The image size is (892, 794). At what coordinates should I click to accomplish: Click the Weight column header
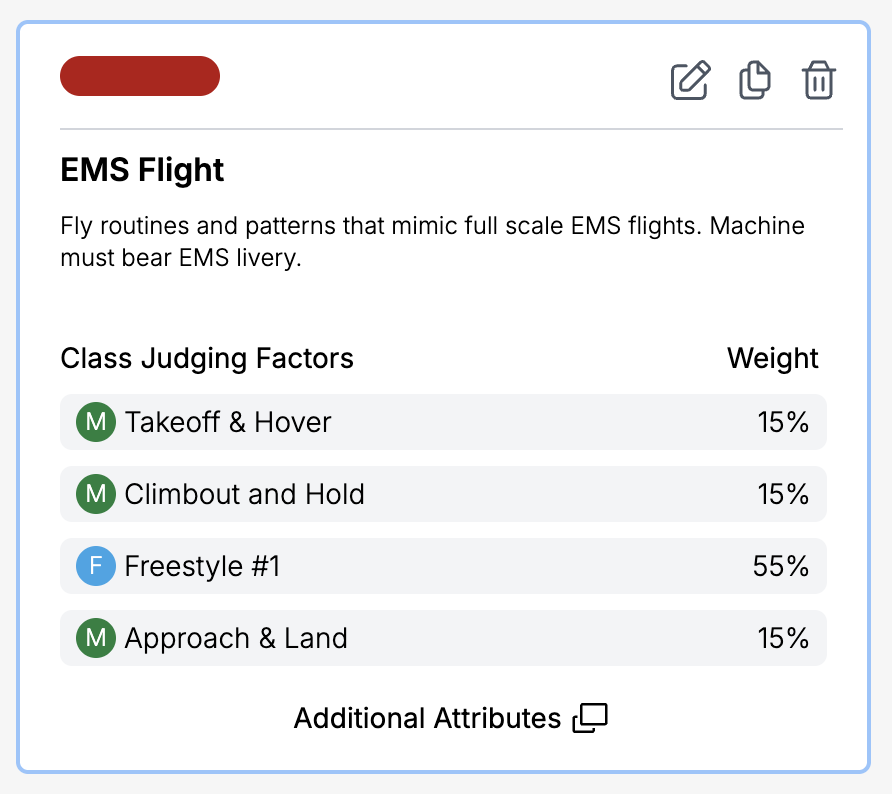point(772,358)
